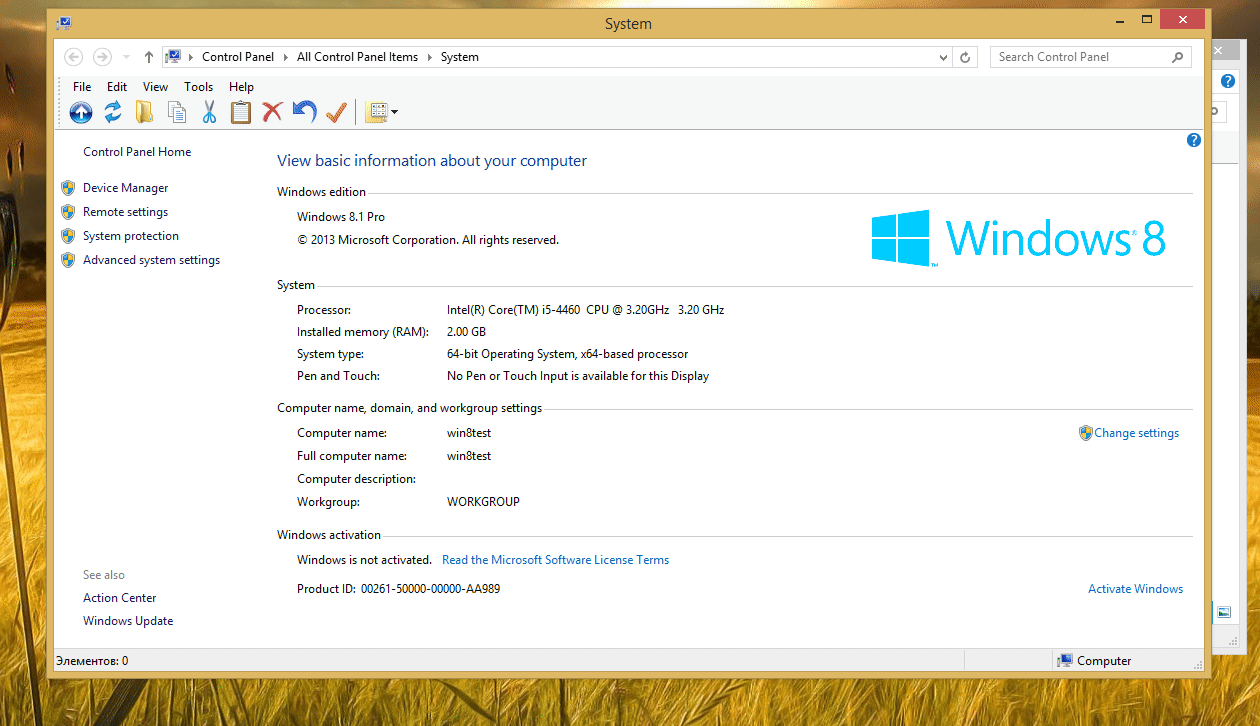Open the Help menu
Viewport: 1260px width, 726px height.
(241, 87)
